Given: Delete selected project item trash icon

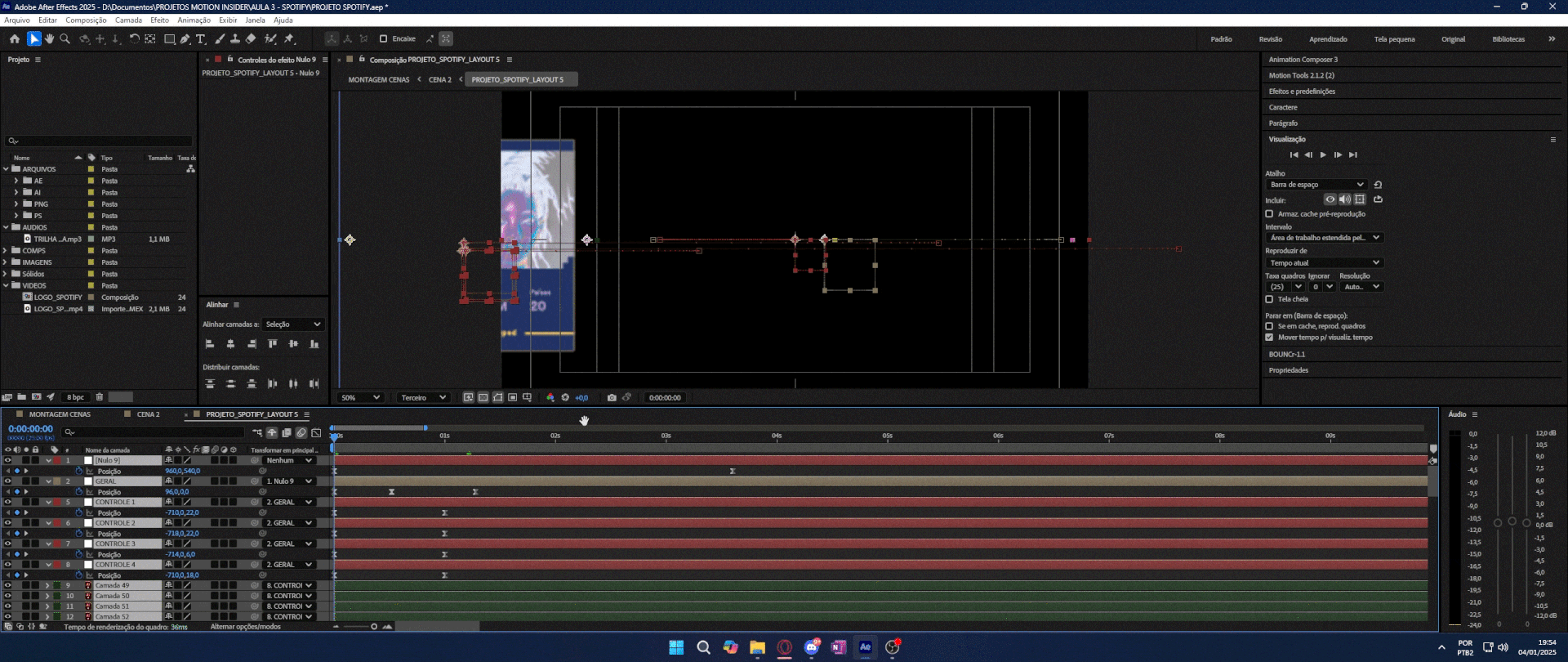Looking at the screenshot, I should 100,397.
